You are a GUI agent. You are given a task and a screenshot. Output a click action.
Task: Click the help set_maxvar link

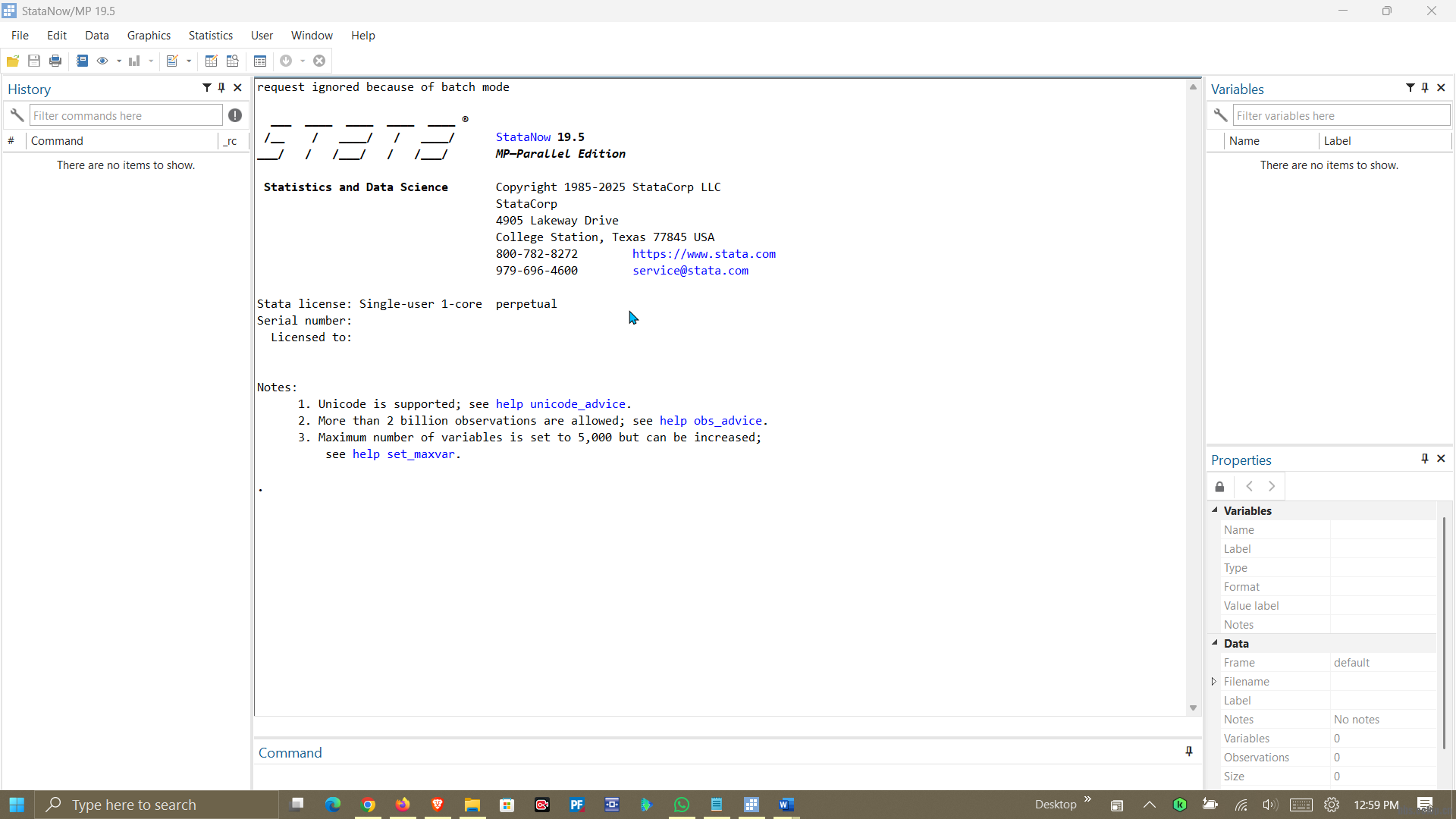tap(403, 454)
